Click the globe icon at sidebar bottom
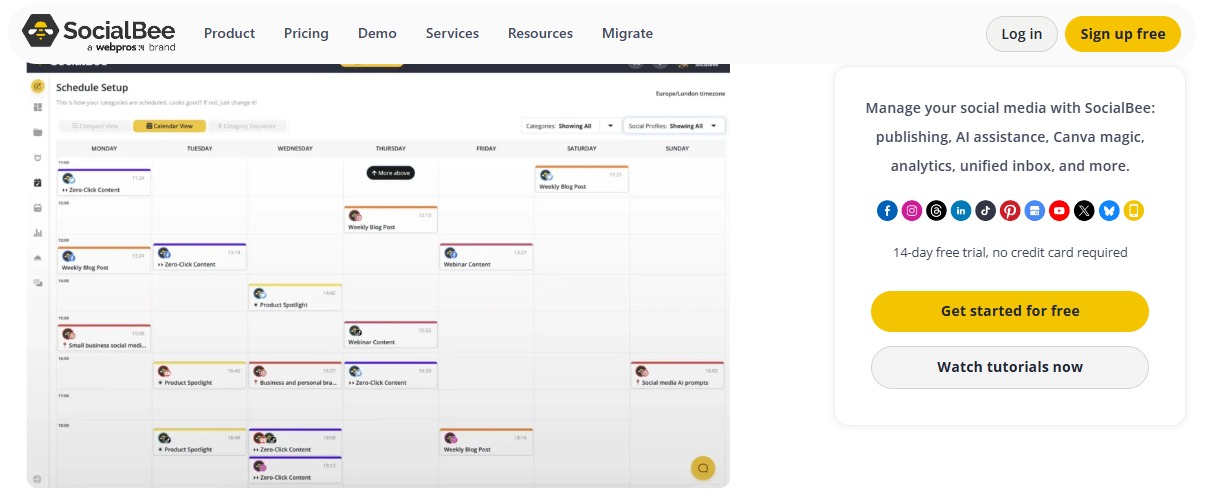This screenshot has width=1221, height=503. [37, 479]
